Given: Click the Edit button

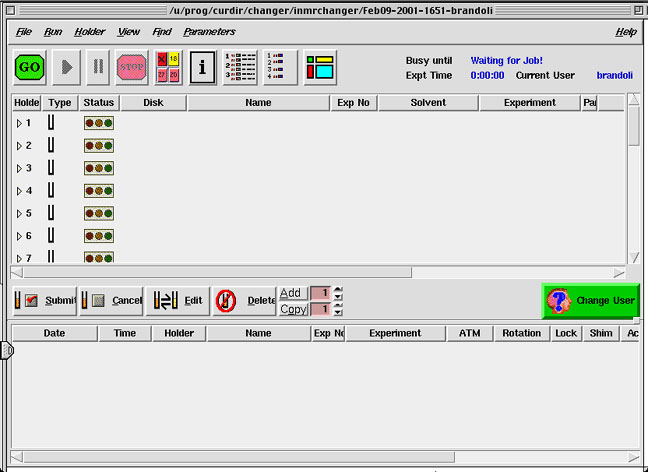Looking at the screenshot, I should [x=176, y=300].
